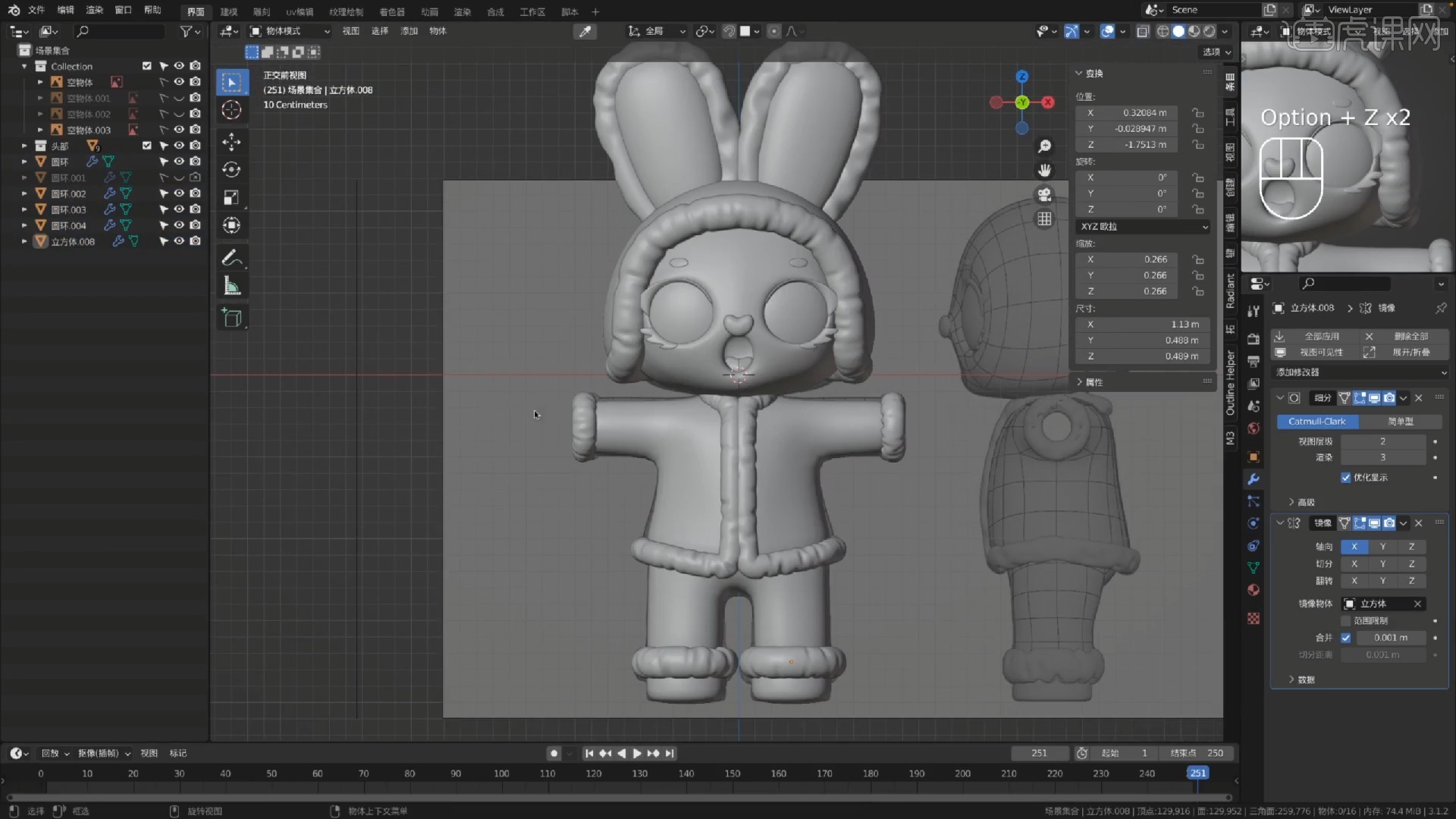Switch perspective/orthographic with grid icon
1456x819 pixels.
click(x=1044, y=219)
